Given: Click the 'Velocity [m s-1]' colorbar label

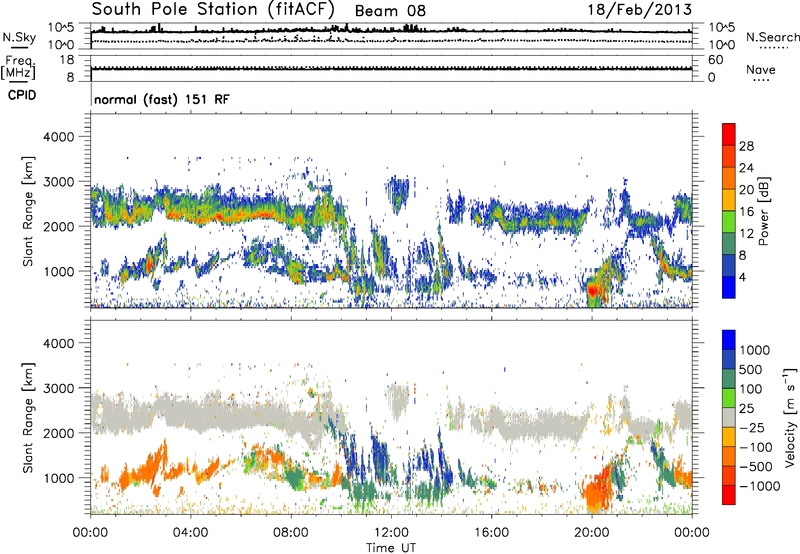Looking at the screenshot, I should [x=790, y=418].
